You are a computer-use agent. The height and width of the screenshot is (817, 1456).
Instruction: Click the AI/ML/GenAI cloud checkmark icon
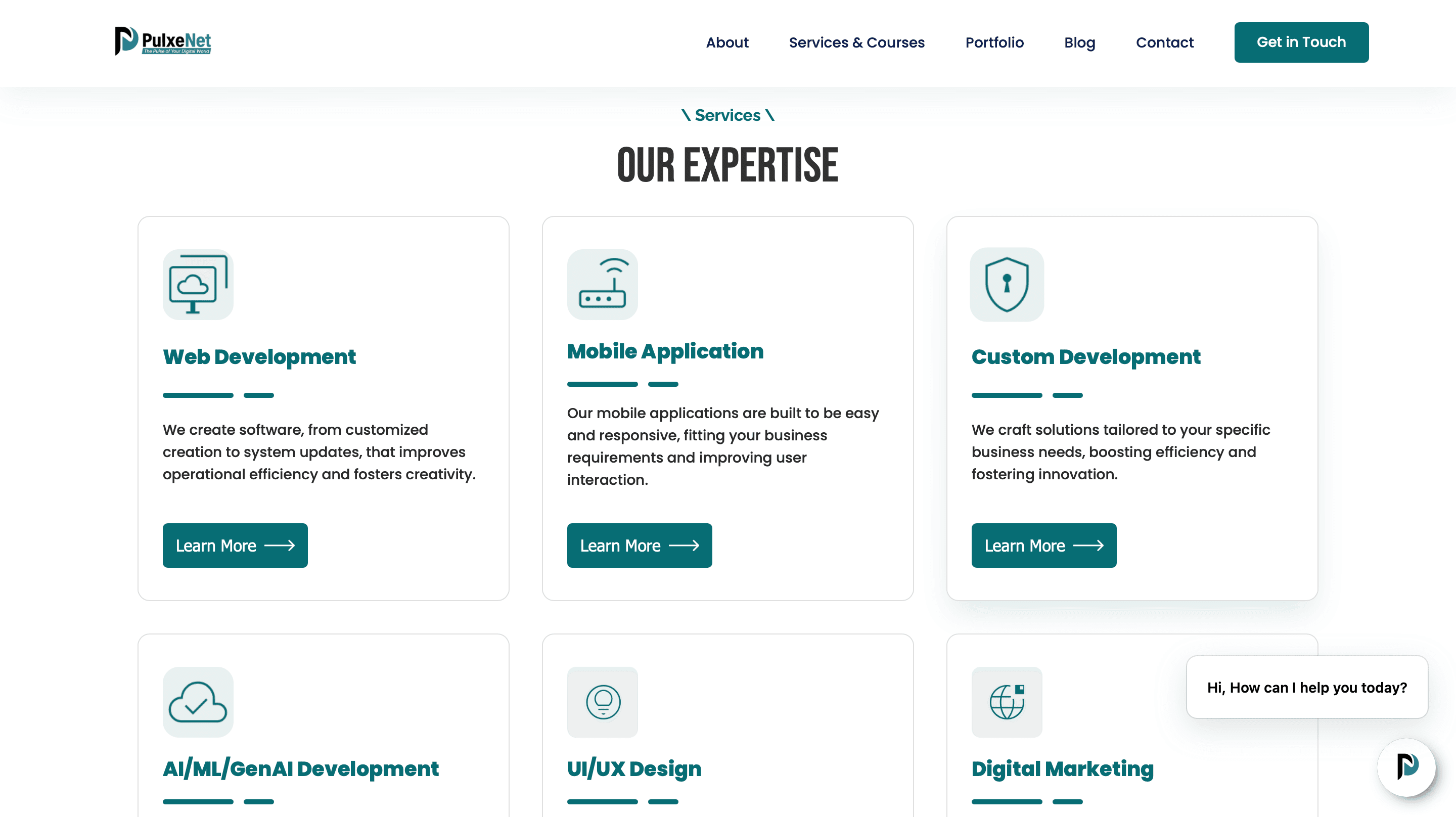coord(198,702)
